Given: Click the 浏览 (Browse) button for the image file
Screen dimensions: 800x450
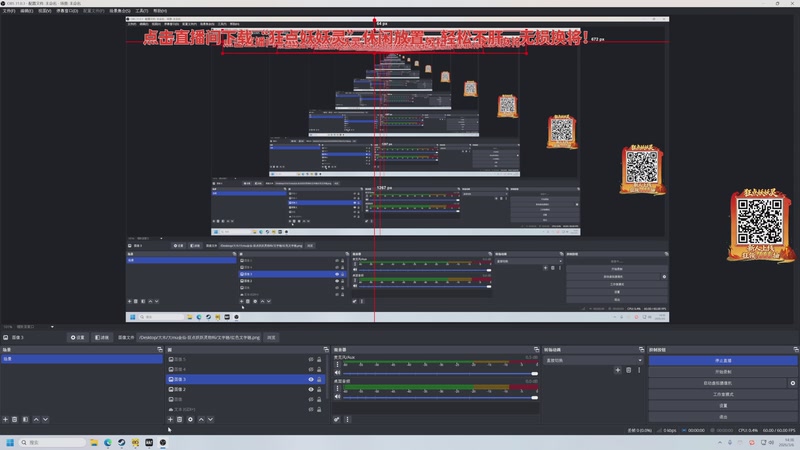Looking at the screenshot, I should click(271, 337).
